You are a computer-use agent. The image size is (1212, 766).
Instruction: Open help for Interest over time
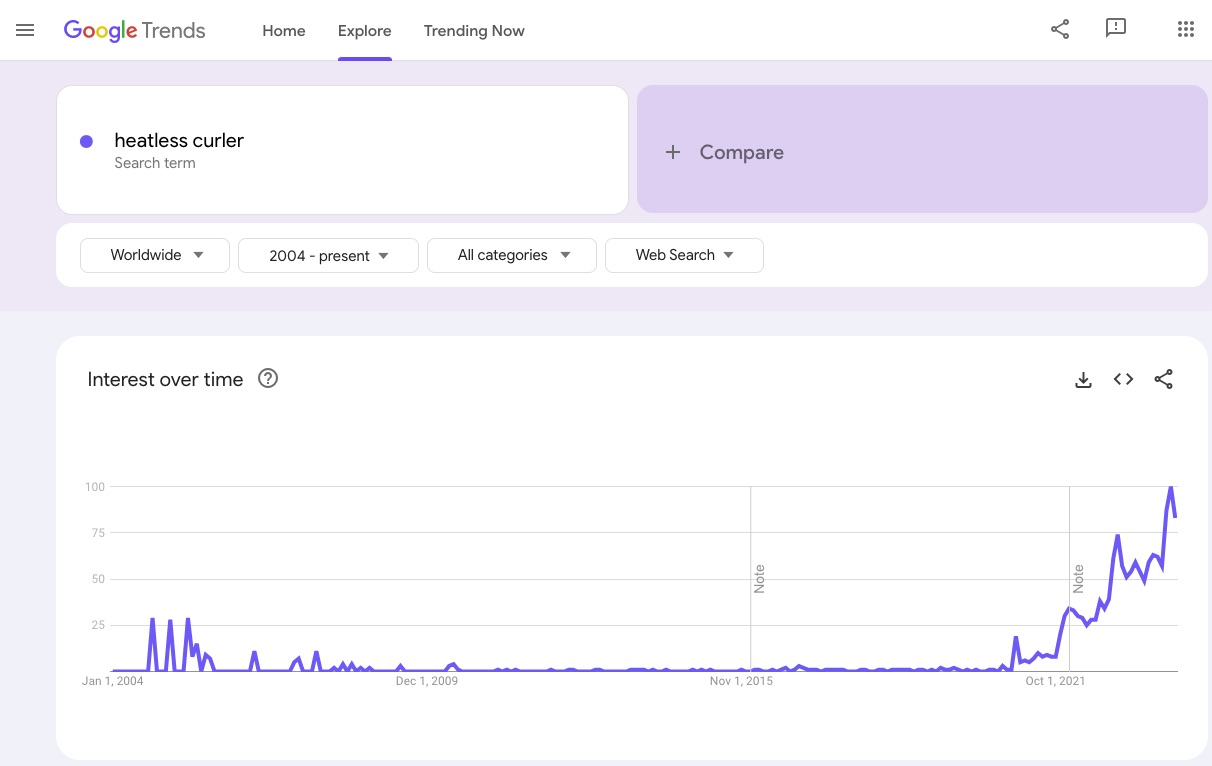click(x=268, y=379)
